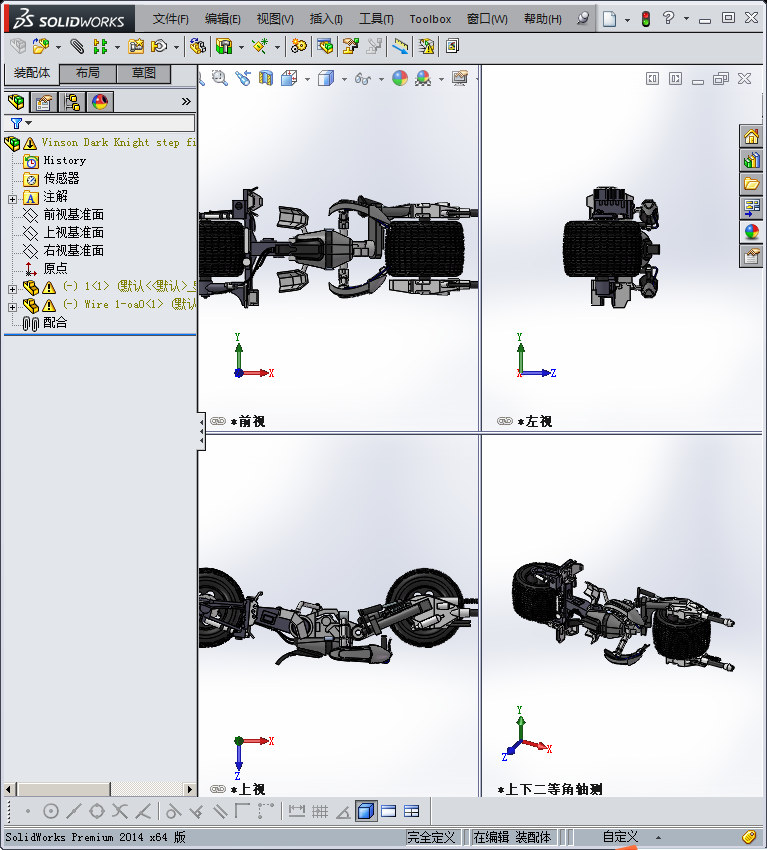Screen dimensions: 767x850
Task: Open the PropertyManager panel tab
Action: point(44,102)
